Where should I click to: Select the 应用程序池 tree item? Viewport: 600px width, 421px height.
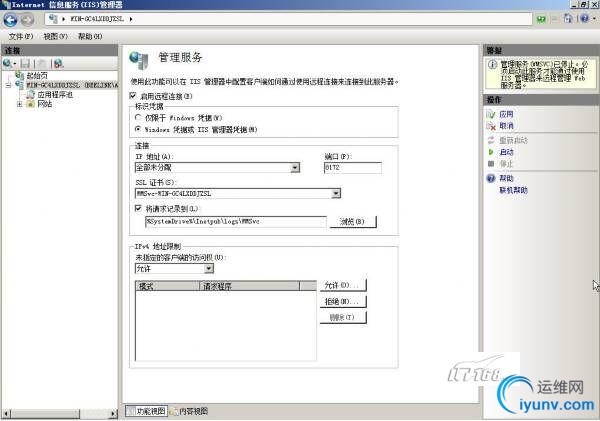tap(55, 95)
